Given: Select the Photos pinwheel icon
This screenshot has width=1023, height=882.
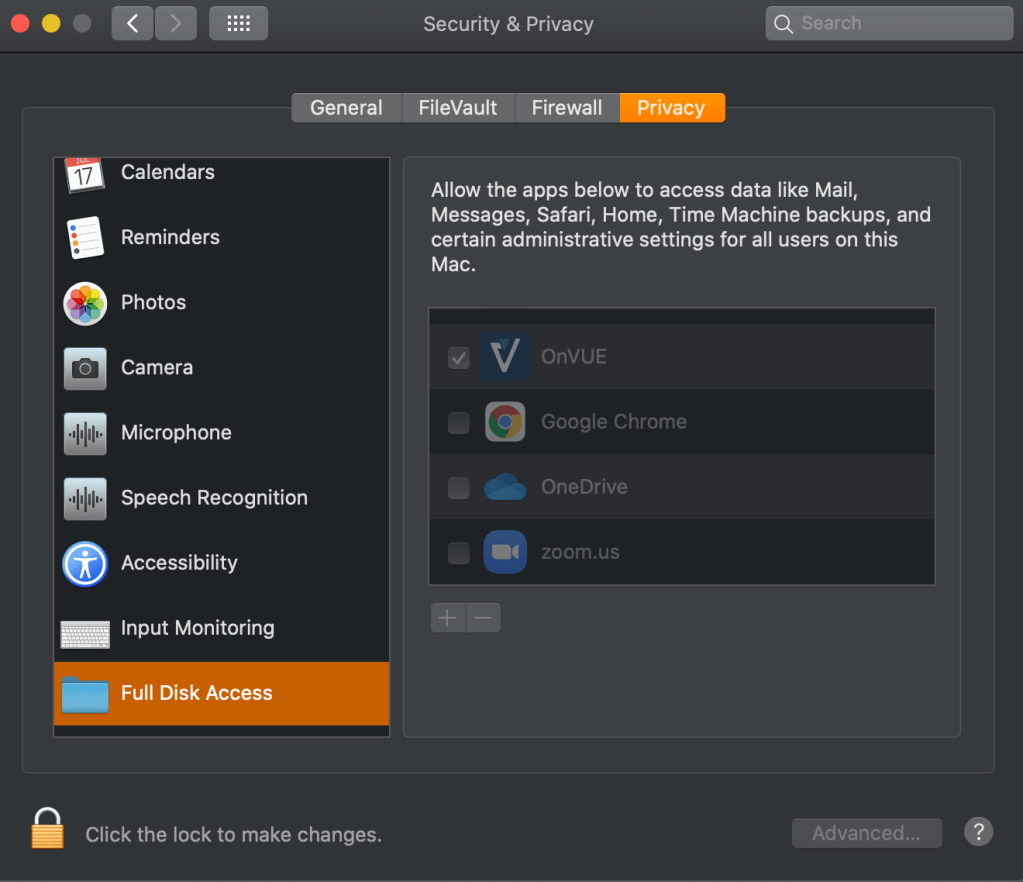Looking at the screenshot, I should [85, 303].
